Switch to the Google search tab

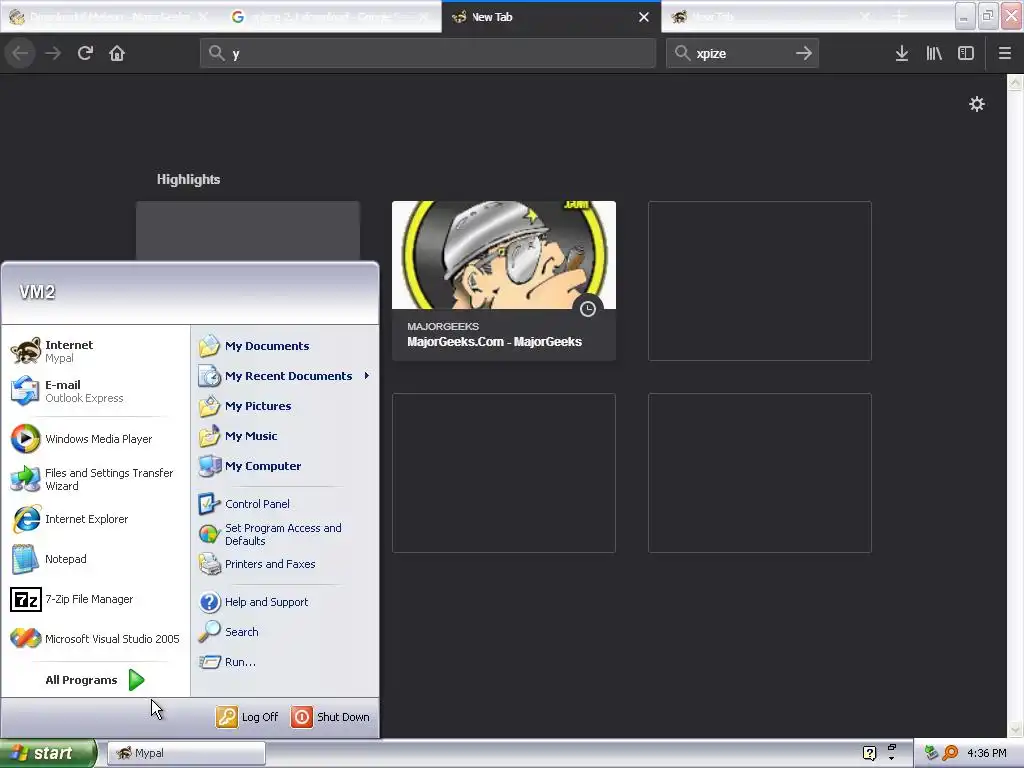[330, 17]
